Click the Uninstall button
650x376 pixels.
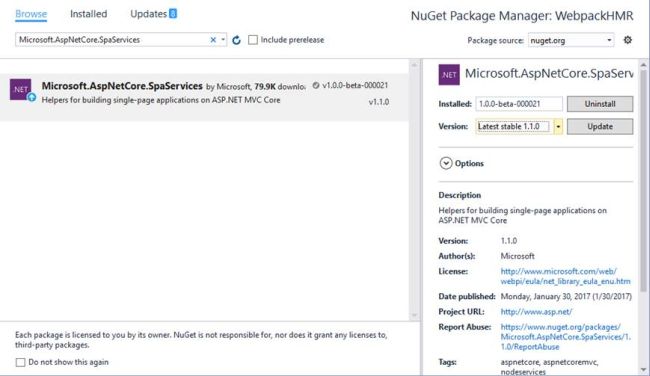click(x=600, y=104)
